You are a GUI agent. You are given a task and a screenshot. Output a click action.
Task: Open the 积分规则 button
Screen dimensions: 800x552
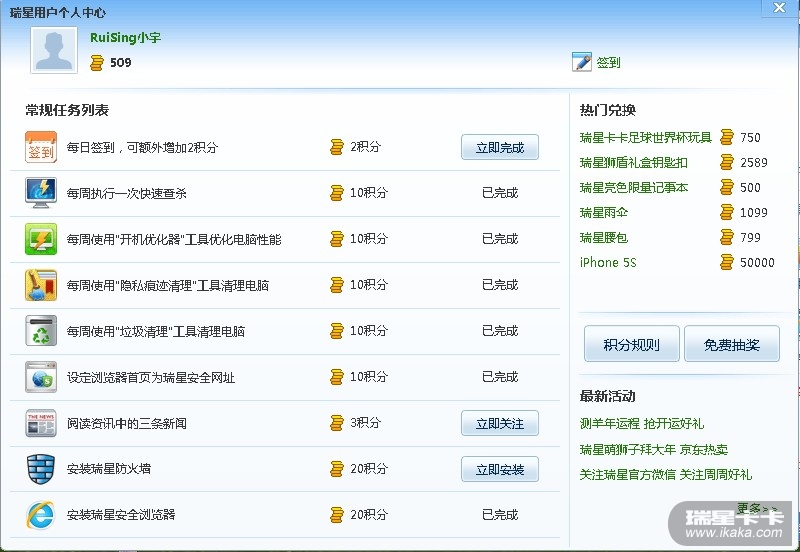pyautogui.click(x=632, y=344)
